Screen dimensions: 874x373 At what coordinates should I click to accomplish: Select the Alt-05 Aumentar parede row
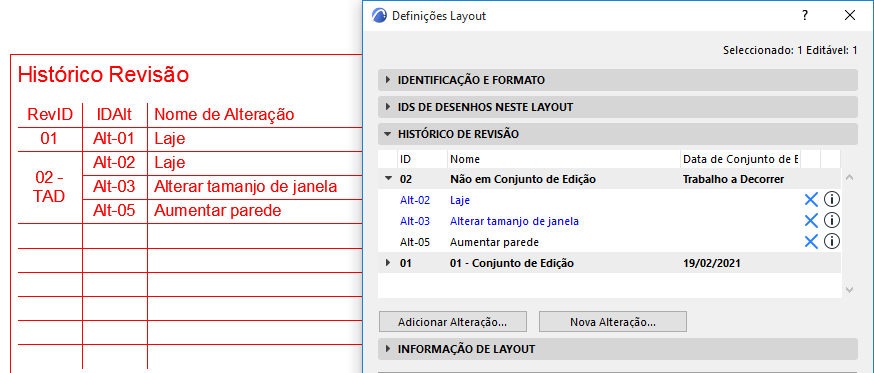[609, 242]
